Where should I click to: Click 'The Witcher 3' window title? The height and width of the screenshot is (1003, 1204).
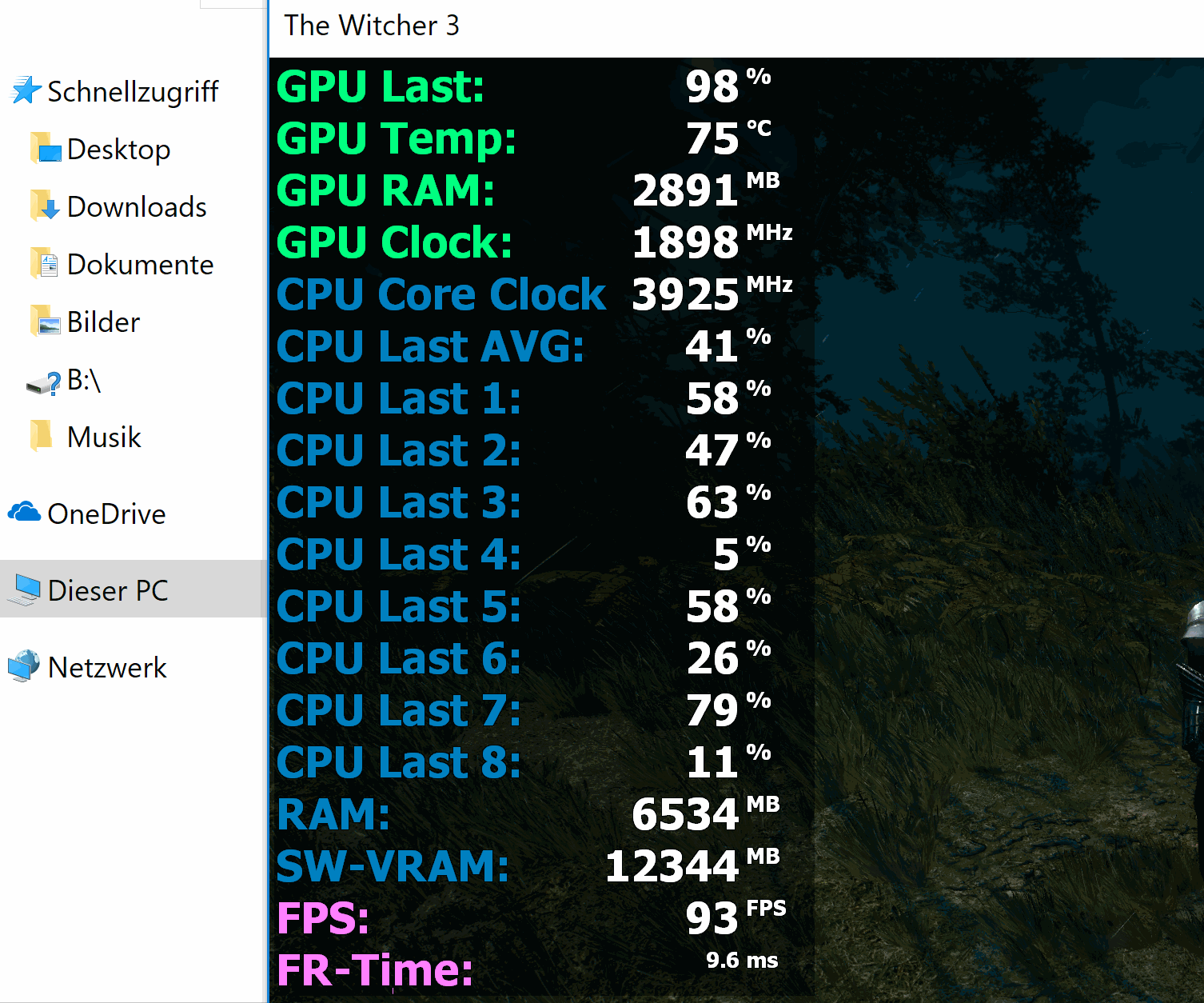click(373, 26)
